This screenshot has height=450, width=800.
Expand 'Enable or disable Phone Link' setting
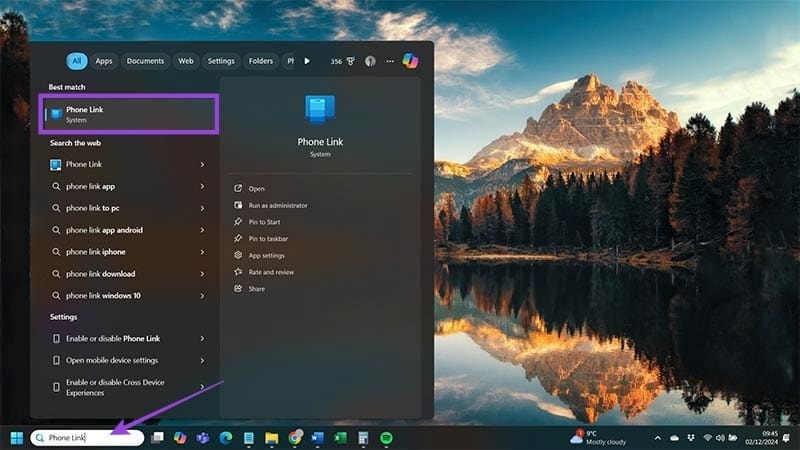[x=202, y=339]
